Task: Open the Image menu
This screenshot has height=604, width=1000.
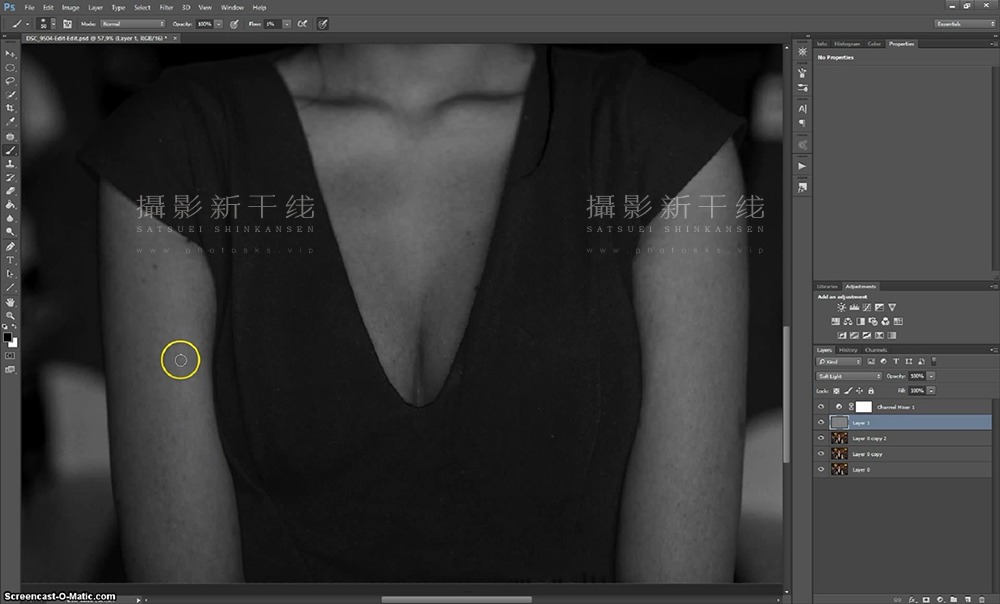Action: click(x=70, y=8)
